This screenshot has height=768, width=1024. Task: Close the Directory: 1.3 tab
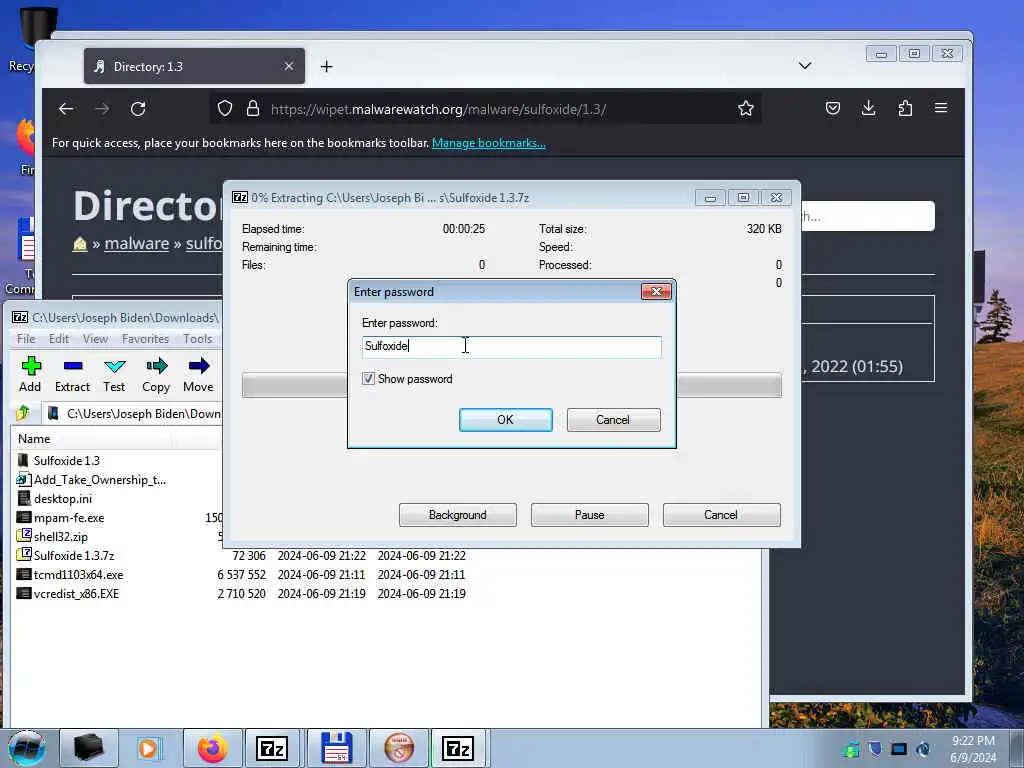[x=289, y=66]
